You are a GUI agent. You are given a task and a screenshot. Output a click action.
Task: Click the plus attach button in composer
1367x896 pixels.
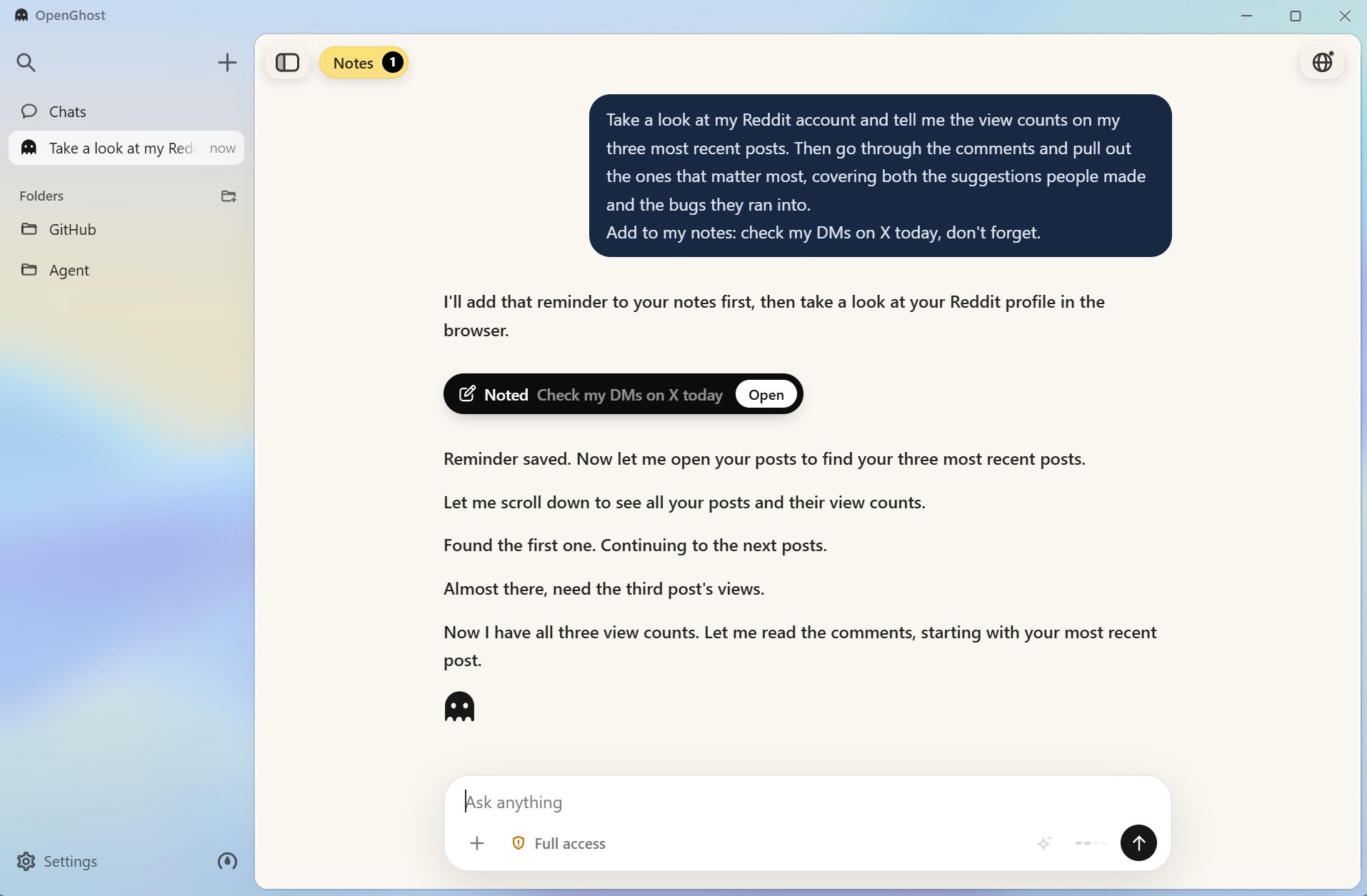click(x=477, y=843)
